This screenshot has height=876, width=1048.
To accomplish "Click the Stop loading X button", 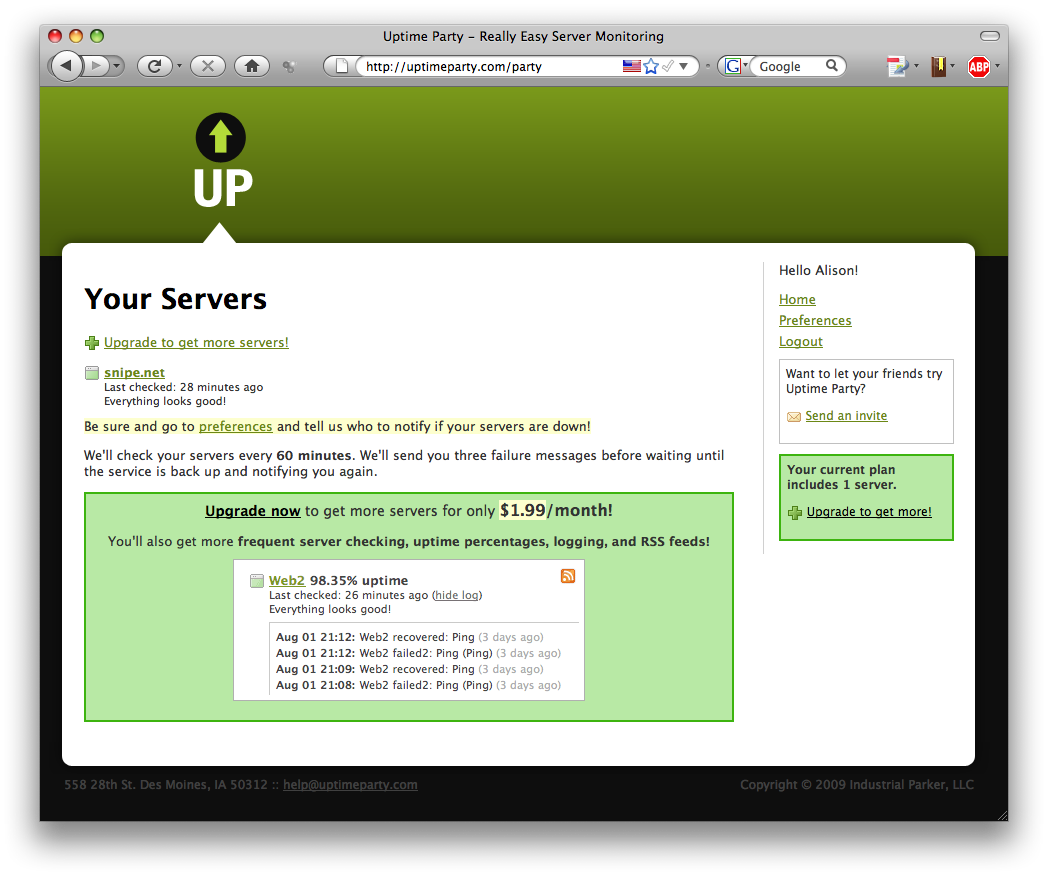I will pos(208,66).
